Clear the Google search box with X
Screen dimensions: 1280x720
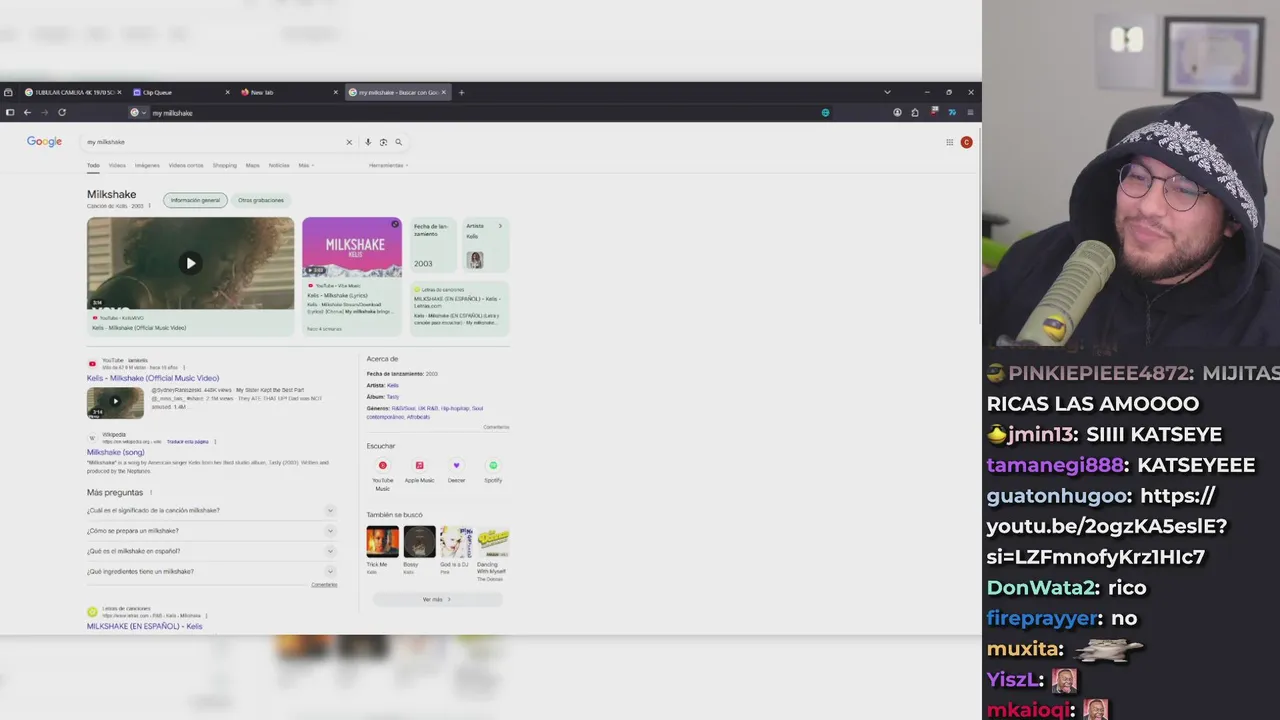coord(349,142)
